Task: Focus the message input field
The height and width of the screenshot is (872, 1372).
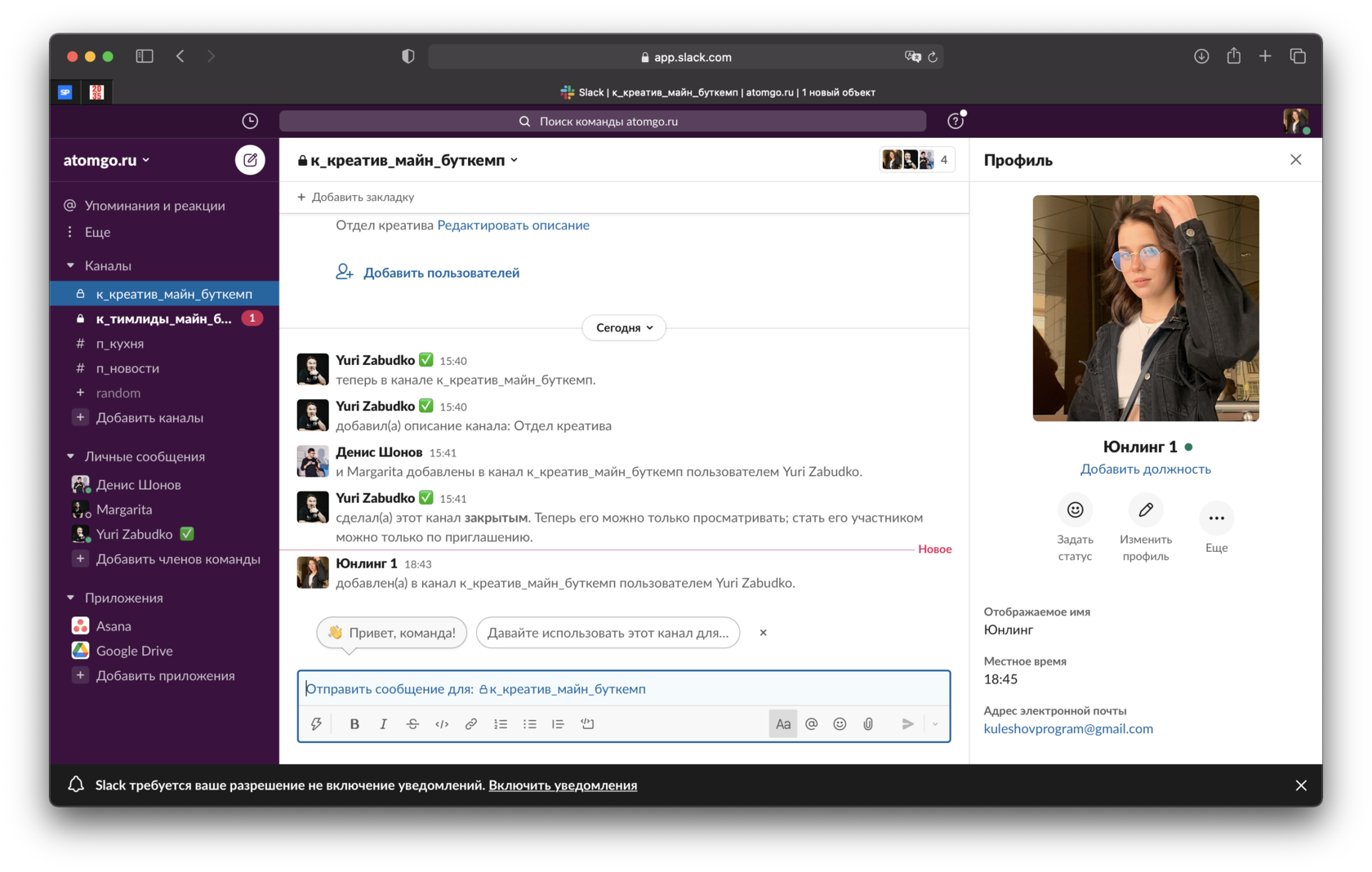Action: point(624,689)
